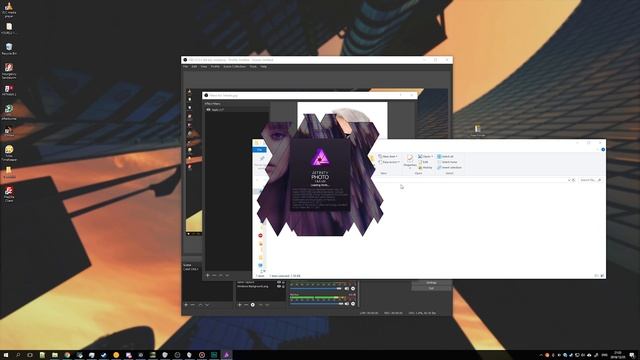Open File Explorer from taskbar
The image size is (640, 360).
pos(55,355)
